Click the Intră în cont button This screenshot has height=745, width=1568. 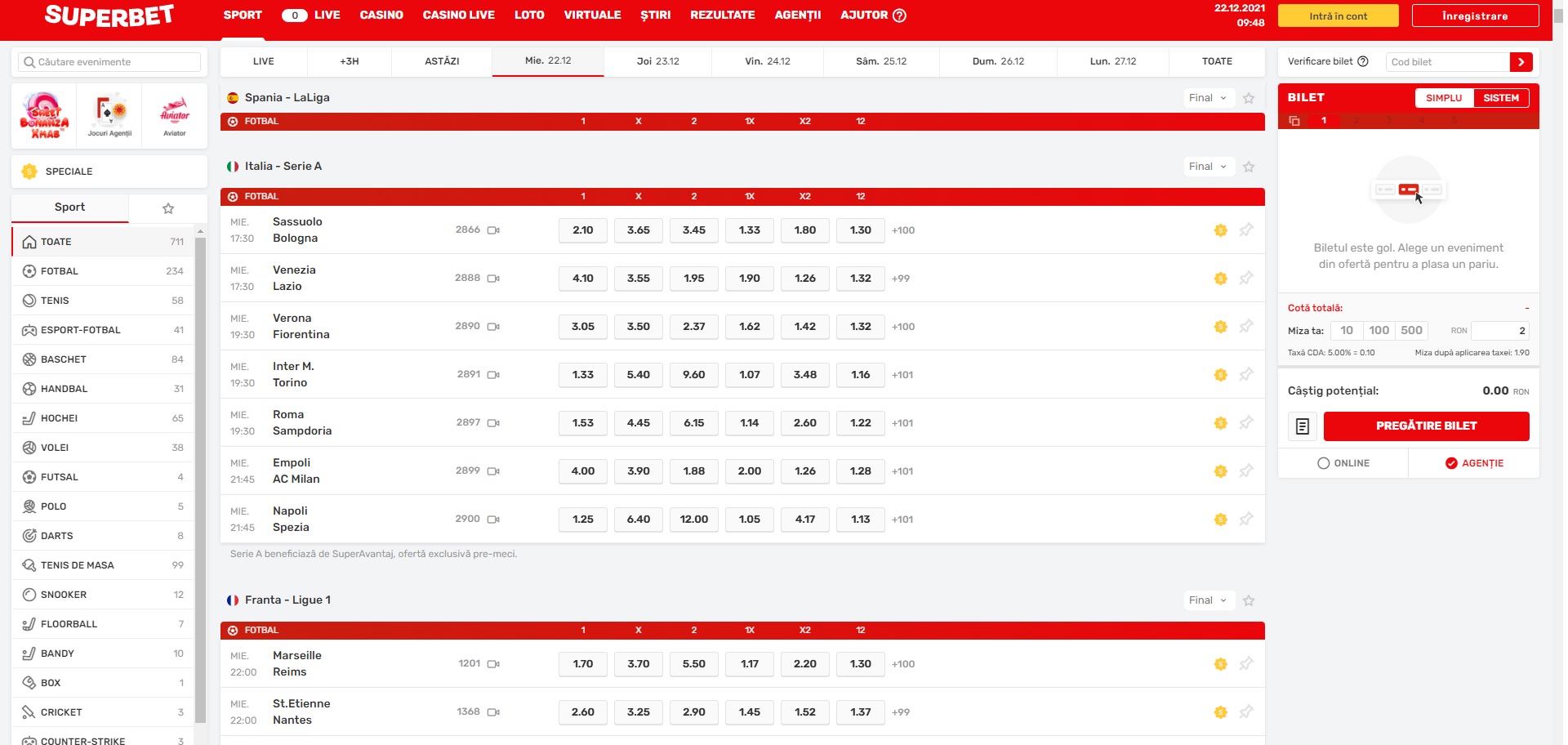pyautogui.click(x=1338, y=16)
